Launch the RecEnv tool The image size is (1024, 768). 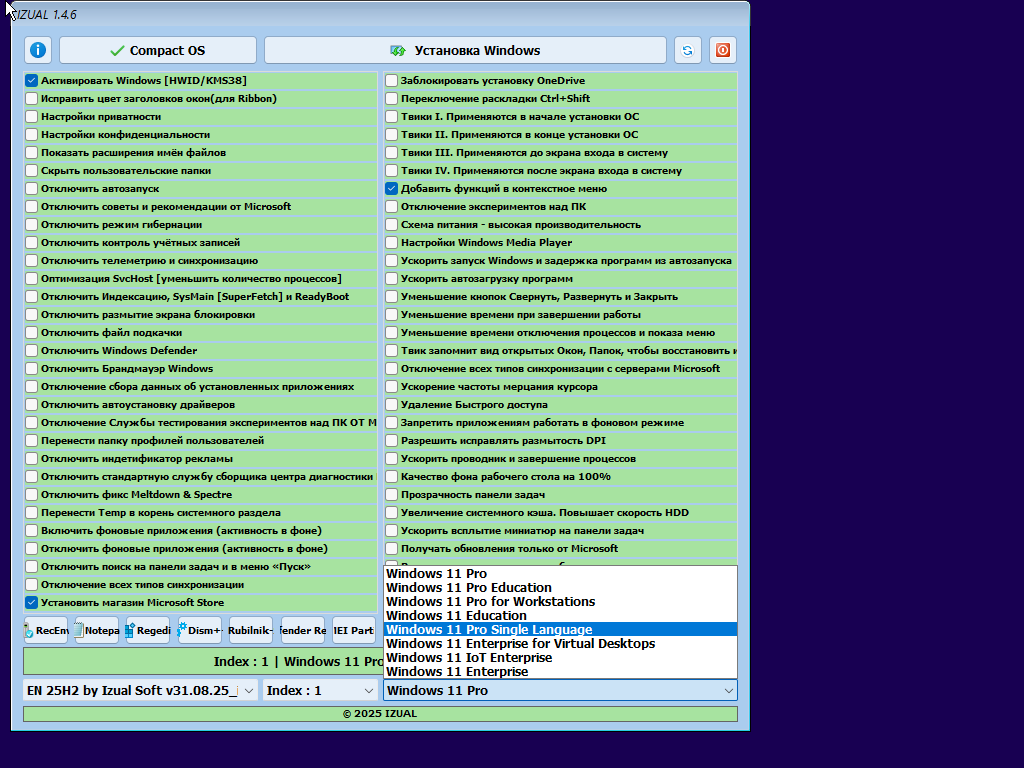[x=46, y=630]
